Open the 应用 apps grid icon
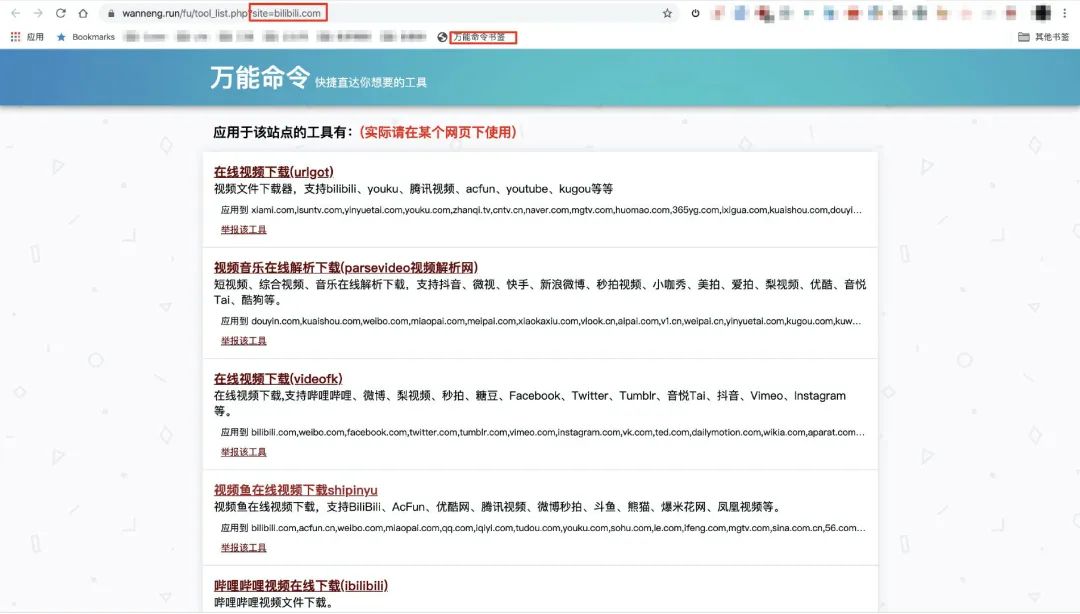1080x614 pixels. coord(17,36)
